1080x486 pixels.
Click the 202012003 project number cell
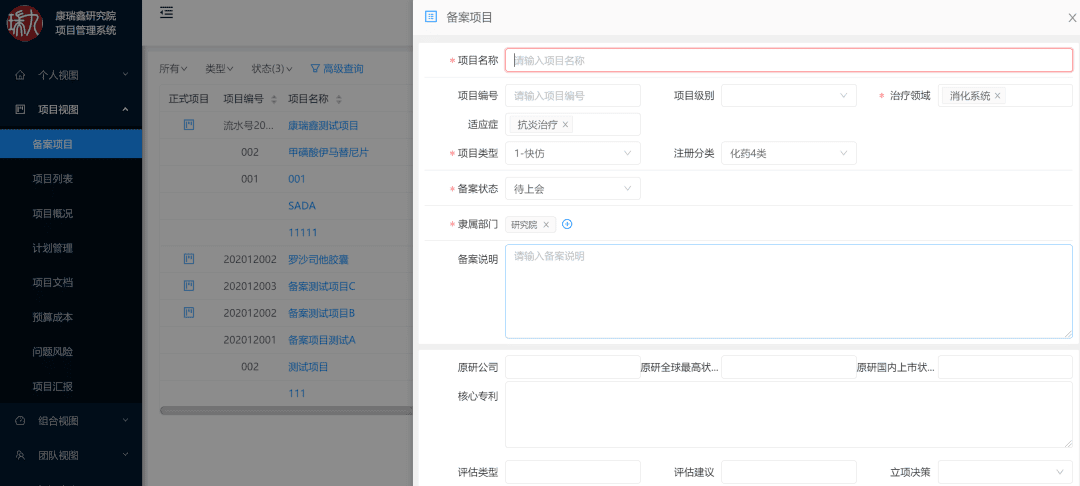tap(250, 286)
